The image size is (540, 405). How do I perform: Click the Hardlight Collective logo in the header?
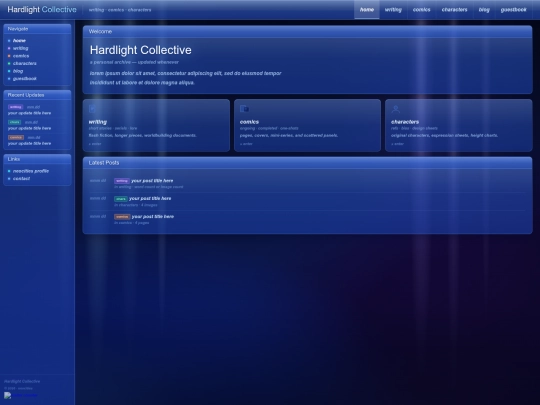(42, 10)
